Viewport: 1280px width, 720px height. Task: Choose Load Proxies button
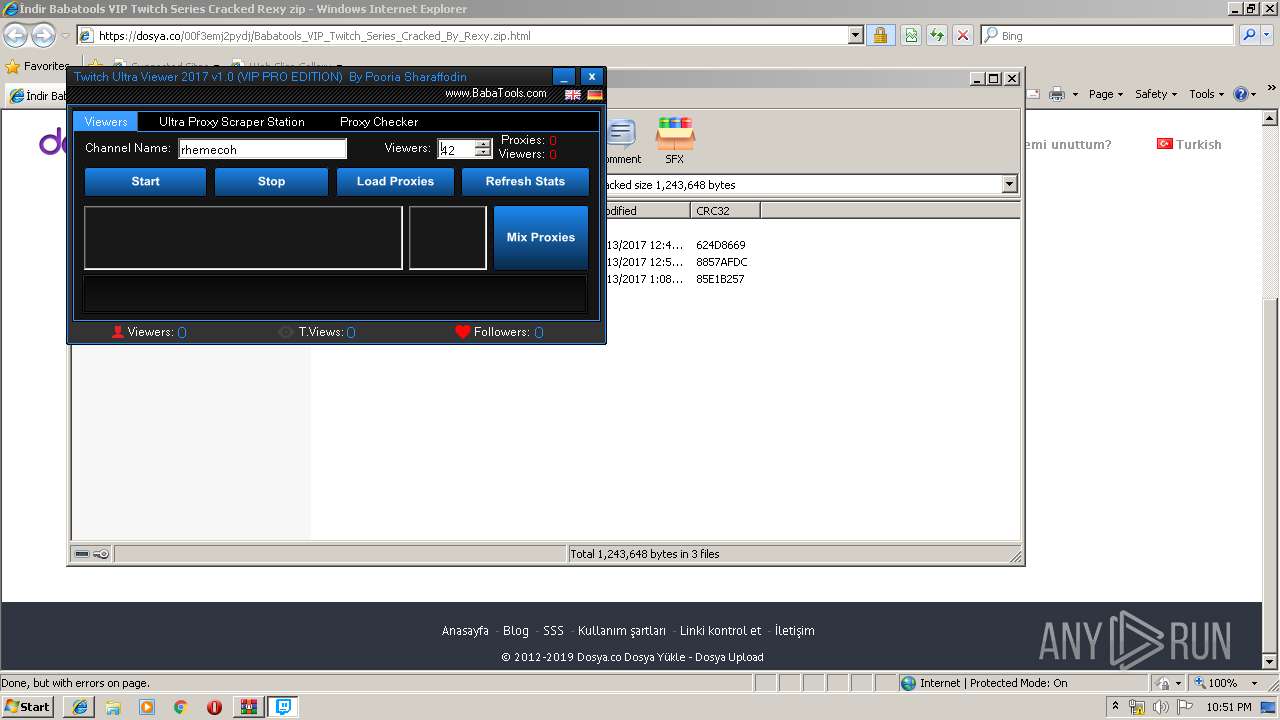pos(395,181)
